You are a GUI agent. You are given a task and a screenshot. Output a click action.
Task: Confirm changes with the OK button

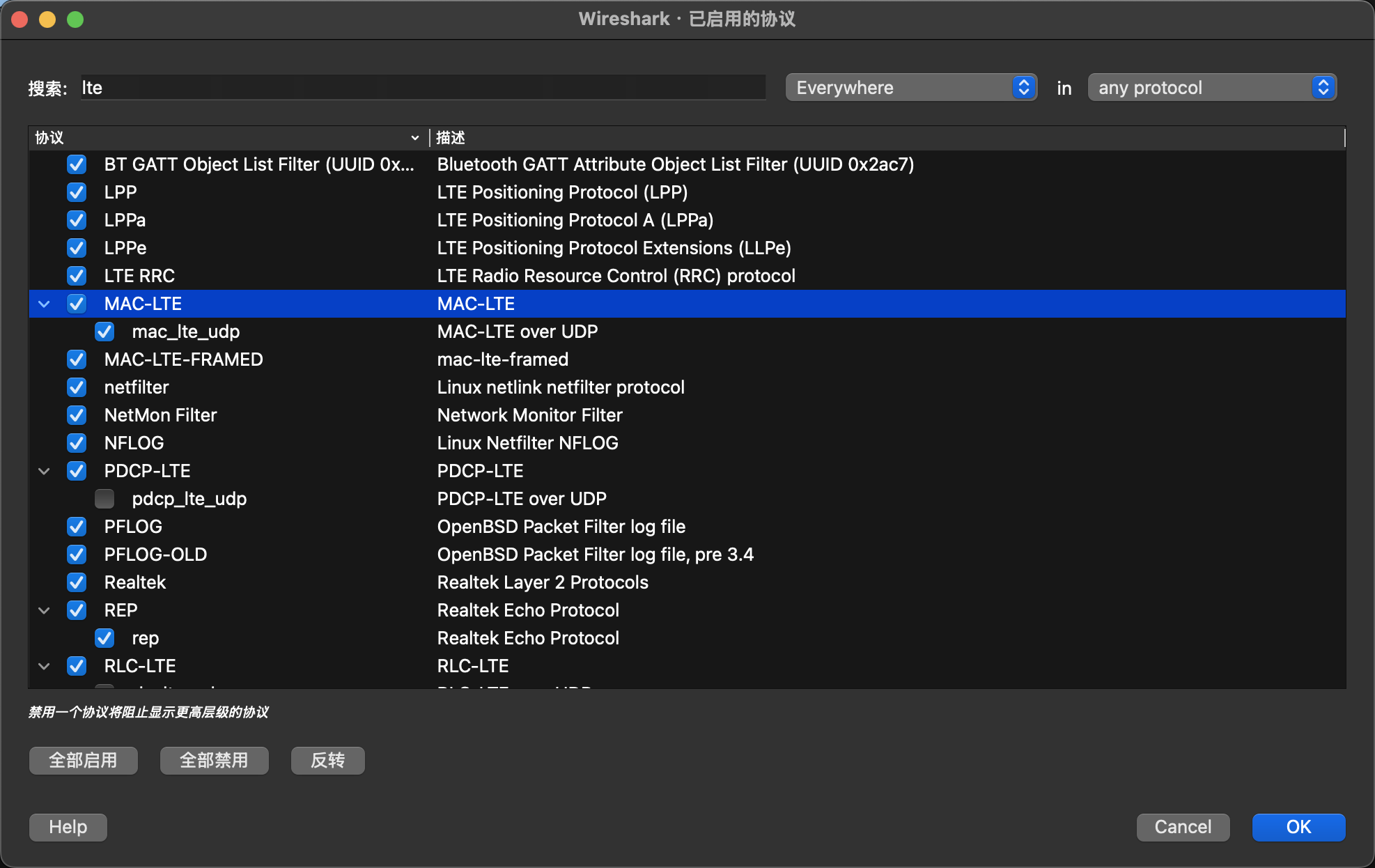coord(1299,827)
